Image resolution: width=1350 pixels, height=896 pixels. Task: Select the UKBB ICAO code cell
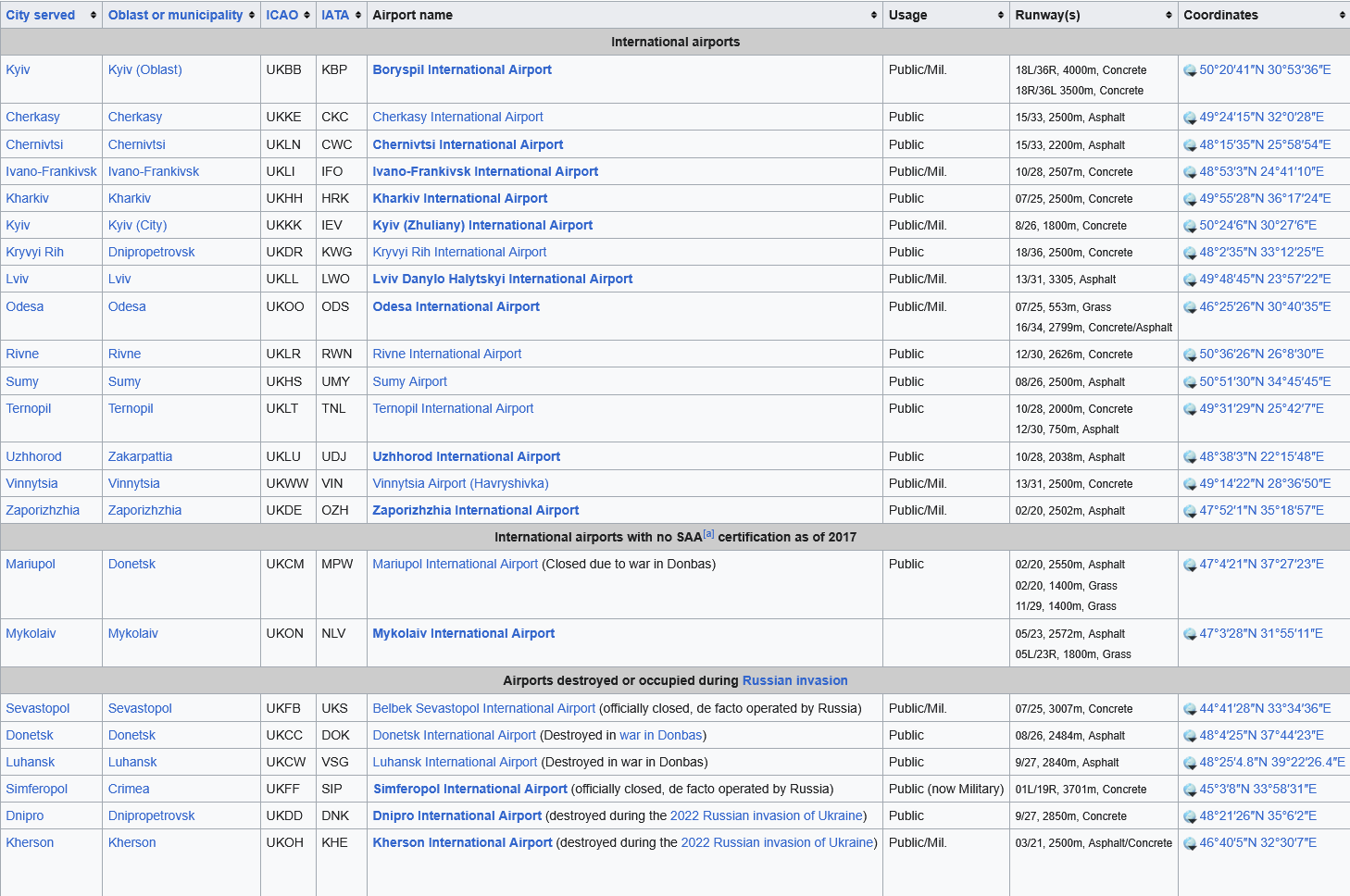pyautogui.click(x=288, y=80)
